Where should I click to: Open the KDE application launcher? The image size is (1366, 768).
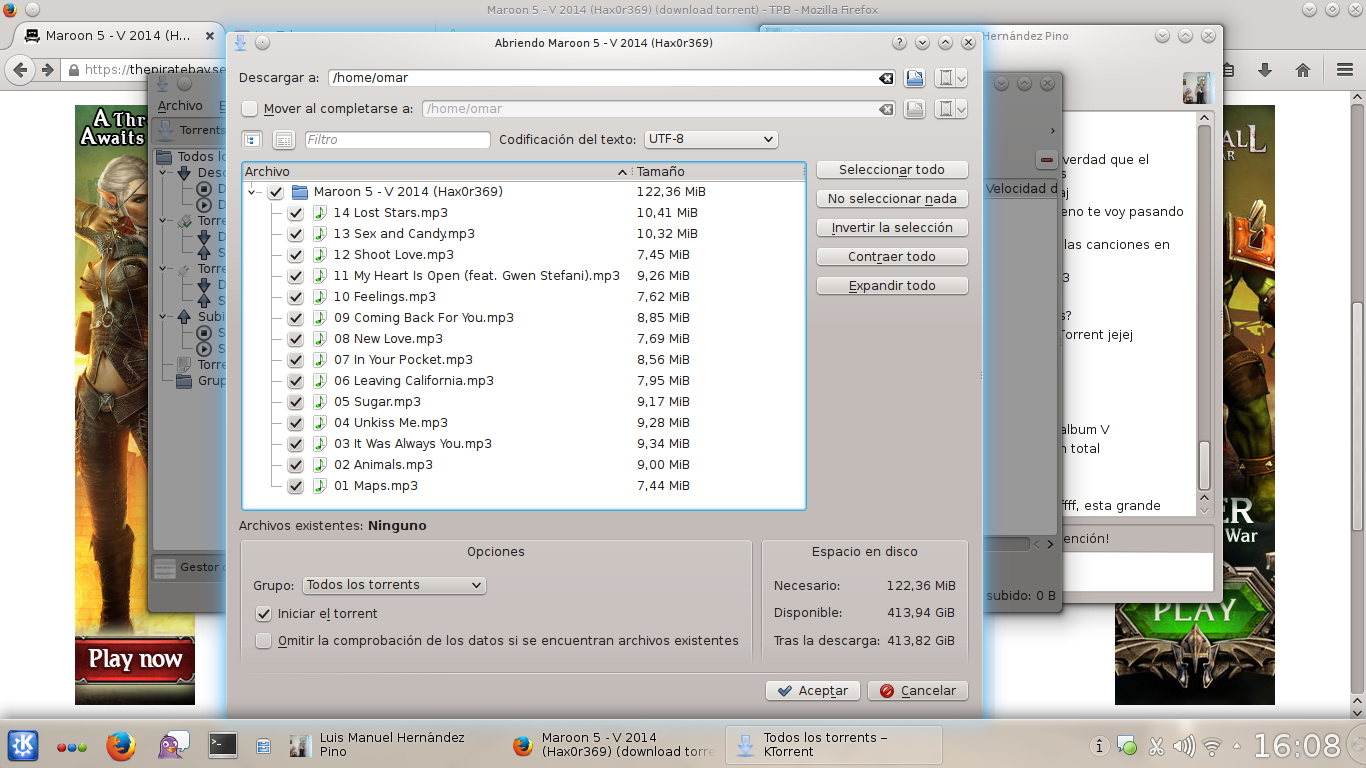[x=24, y=746]
